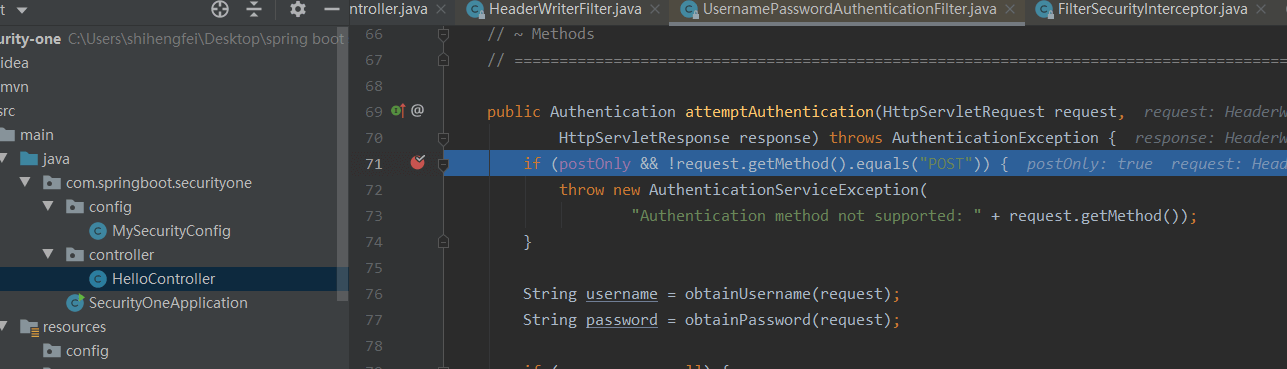The width and height of the screenshot is (1287, 369).
Task: Click obtainPassword call on line 77
Action: (x=747, y=320)
